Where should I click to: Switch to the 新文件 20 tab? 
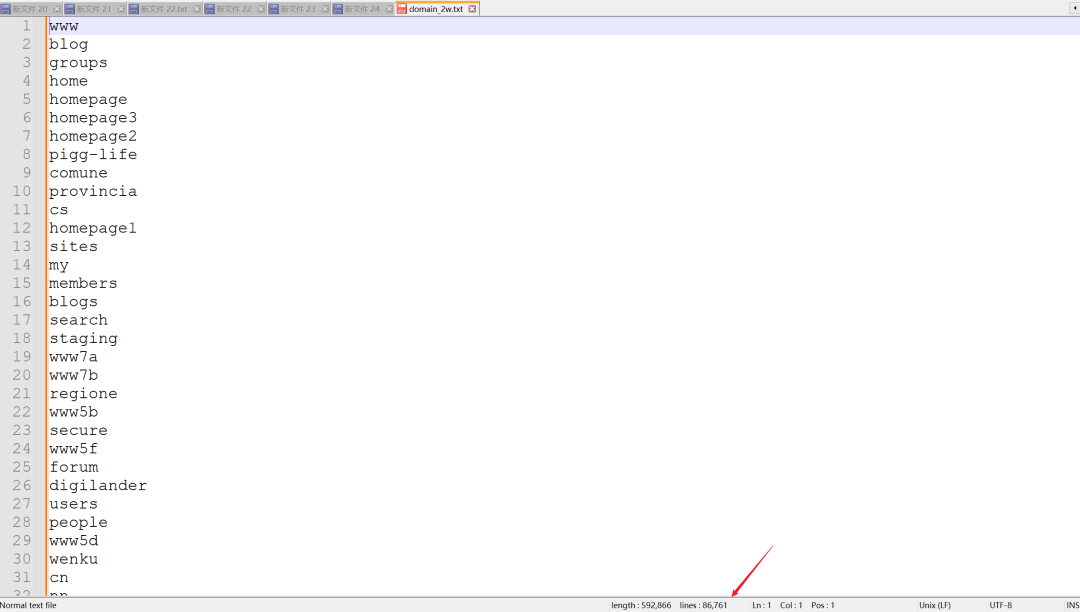tap(29, 9)
